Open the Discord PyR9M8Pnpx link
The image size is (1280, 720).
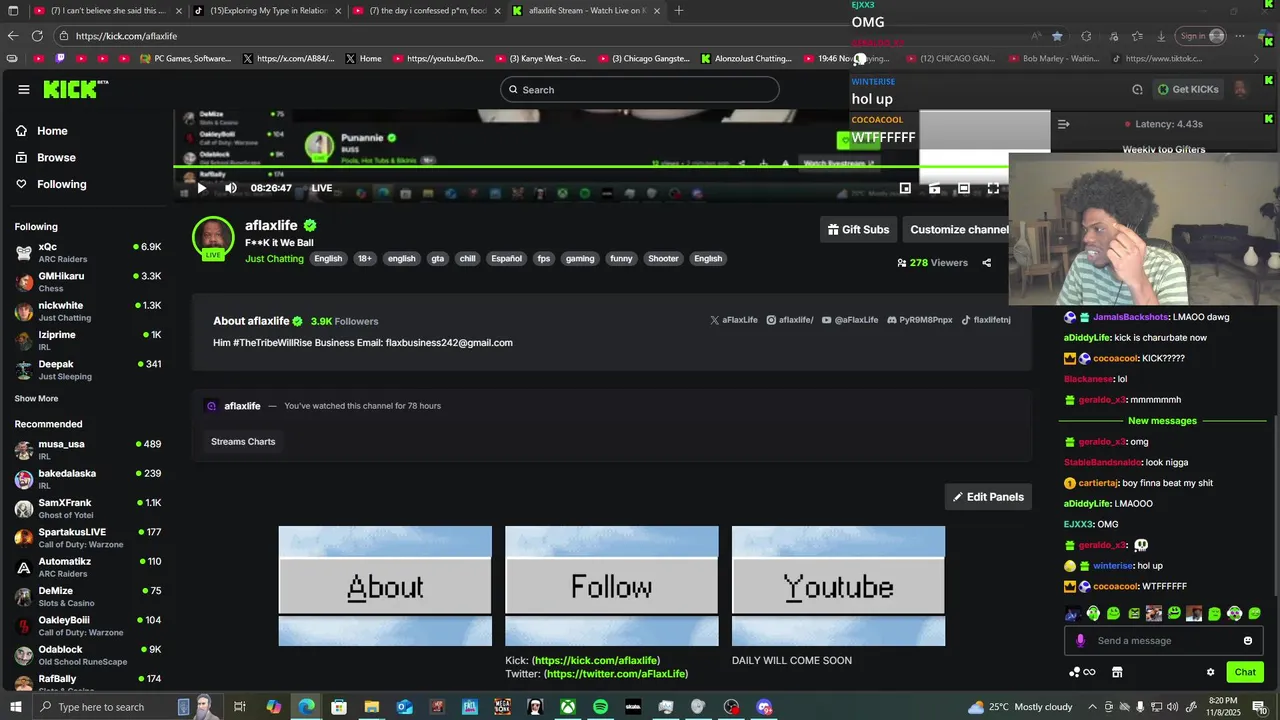coord(920,320)
